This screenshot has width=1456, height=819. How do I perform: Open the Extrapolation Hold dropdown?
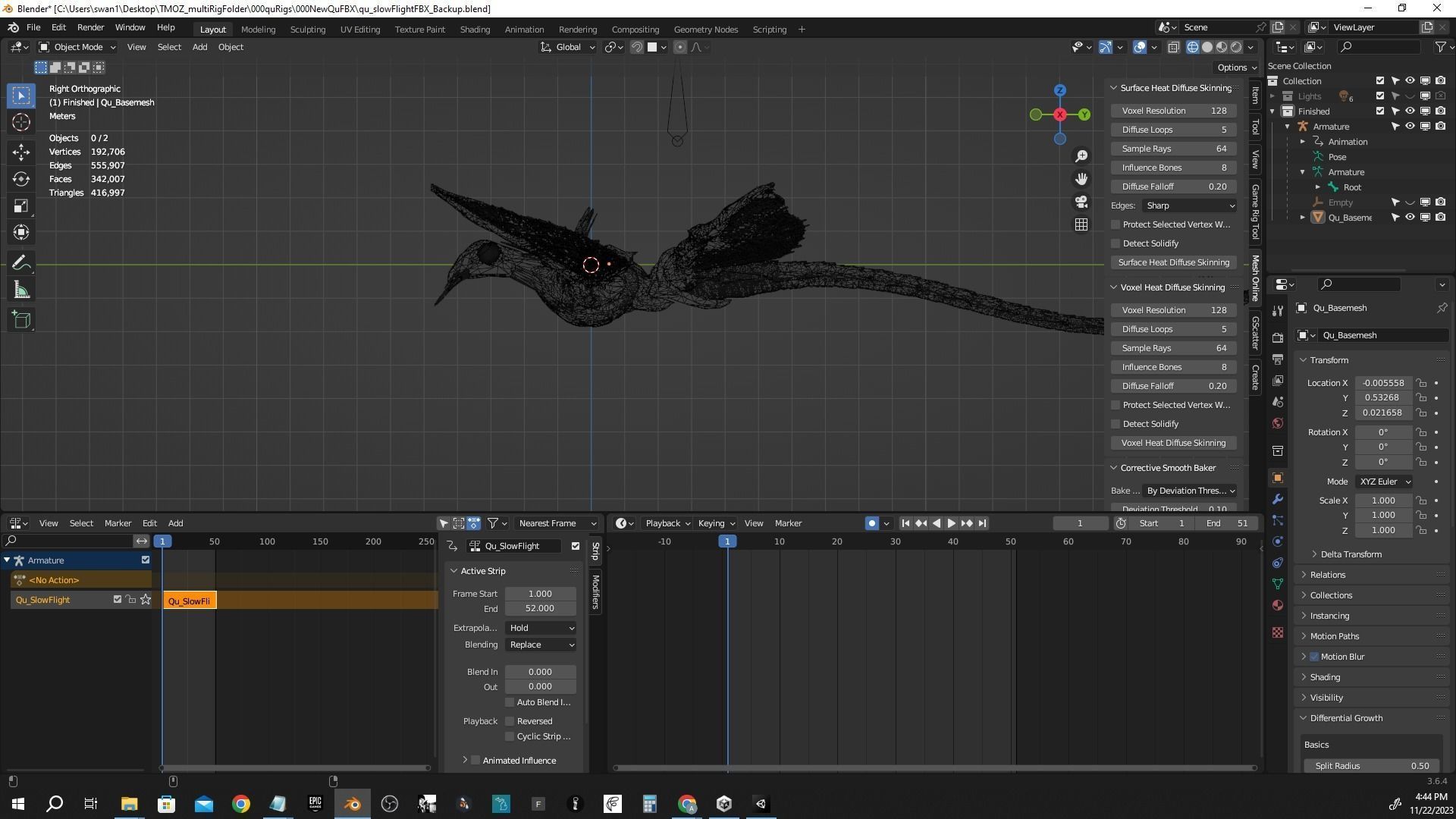[541, 628]
